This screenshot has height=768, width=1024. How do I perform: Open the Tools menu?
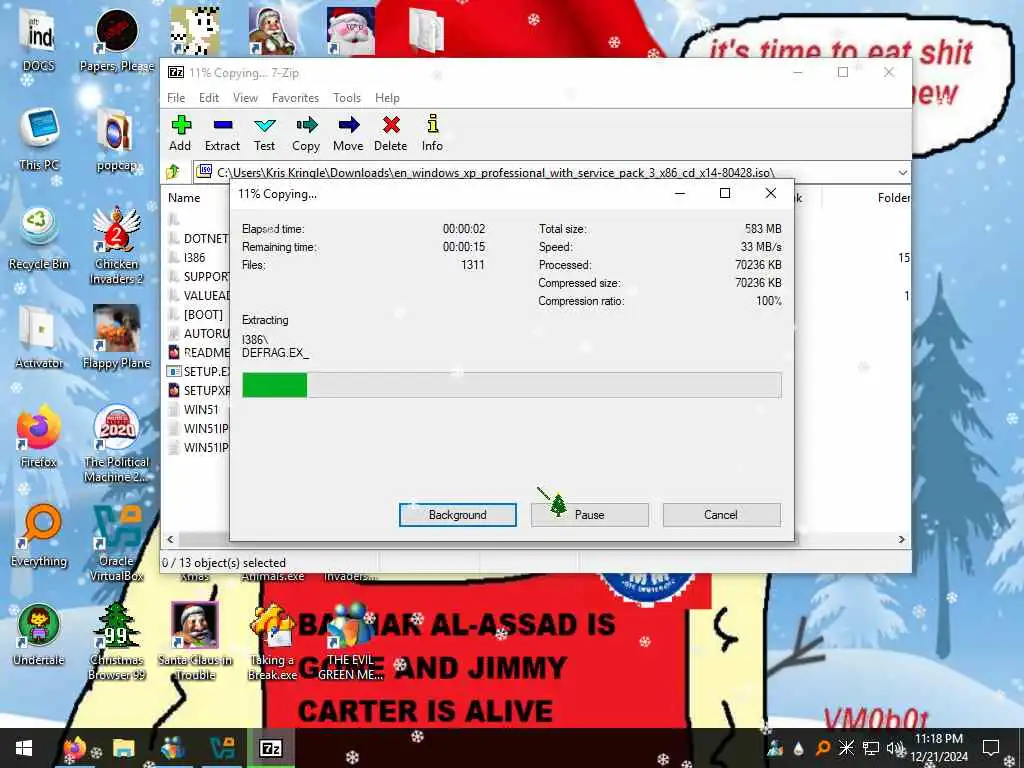[x=347, y=97]
